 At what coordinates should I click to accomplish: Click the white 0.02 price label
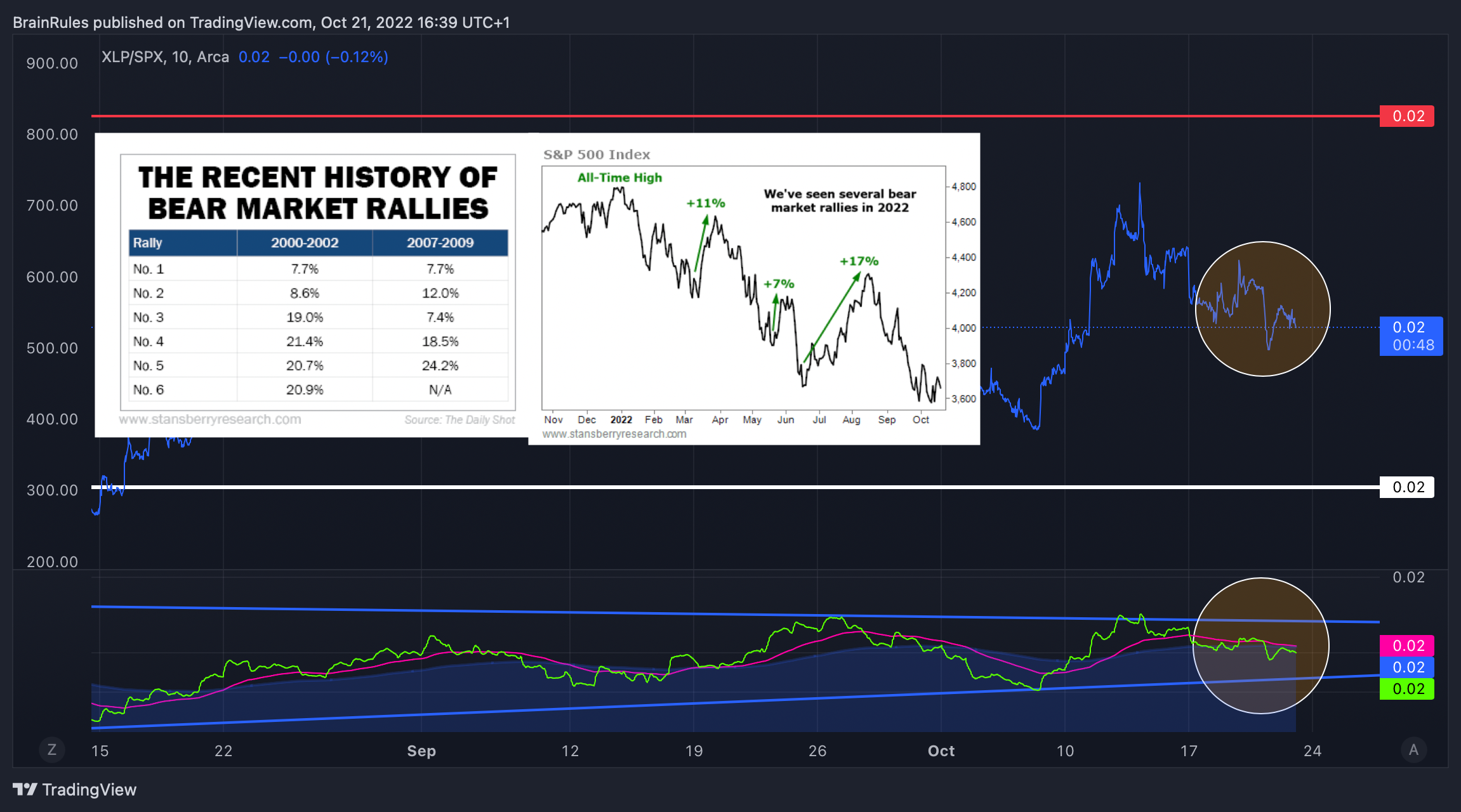coord(1406,487)
